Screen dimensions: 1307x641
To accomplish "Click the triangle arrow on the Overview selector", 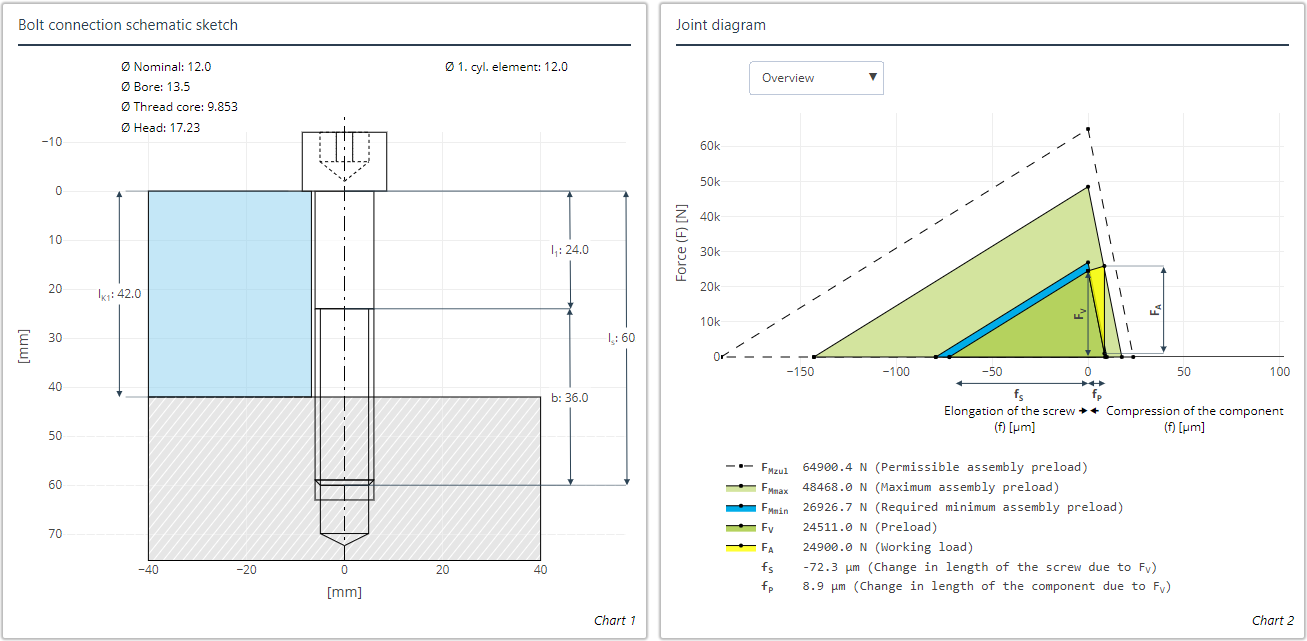I will [x=872, y=77].
